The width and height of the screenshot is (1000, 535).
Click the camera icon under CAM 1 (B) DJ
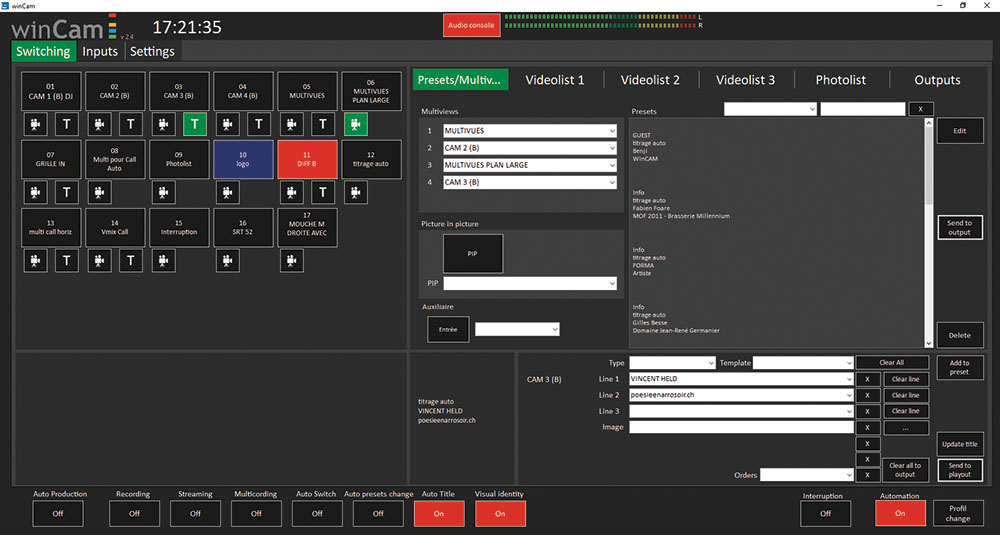click(x=36, y=123)
